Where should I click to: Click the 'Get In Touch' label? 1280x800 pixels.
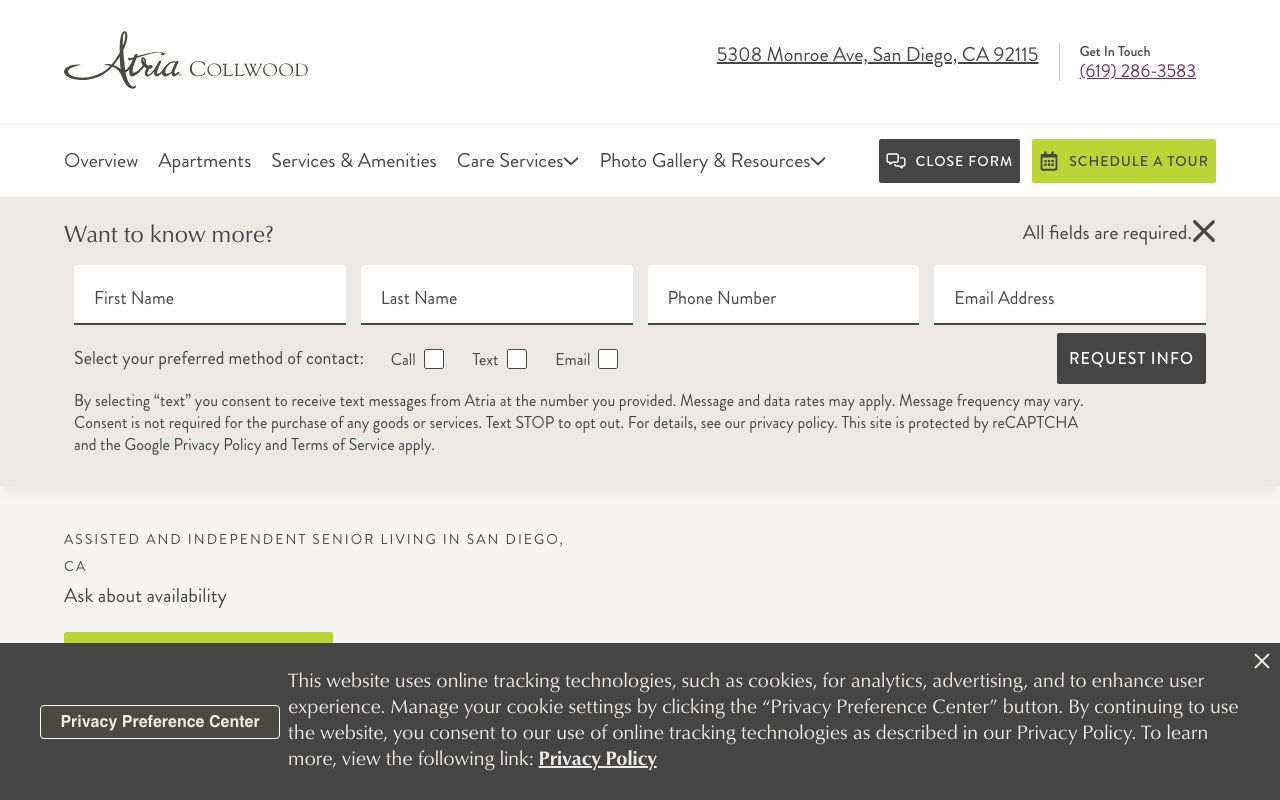pos(1115,51)
